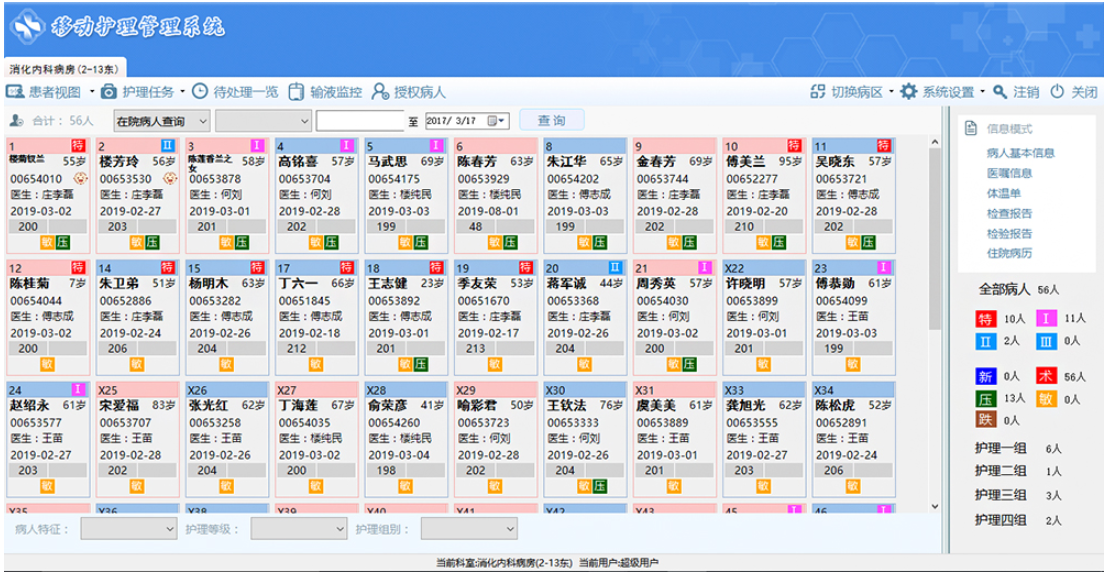Open 患者视图 patient view icon
The width and height of the screenshot is (1107, 578).
15,92
